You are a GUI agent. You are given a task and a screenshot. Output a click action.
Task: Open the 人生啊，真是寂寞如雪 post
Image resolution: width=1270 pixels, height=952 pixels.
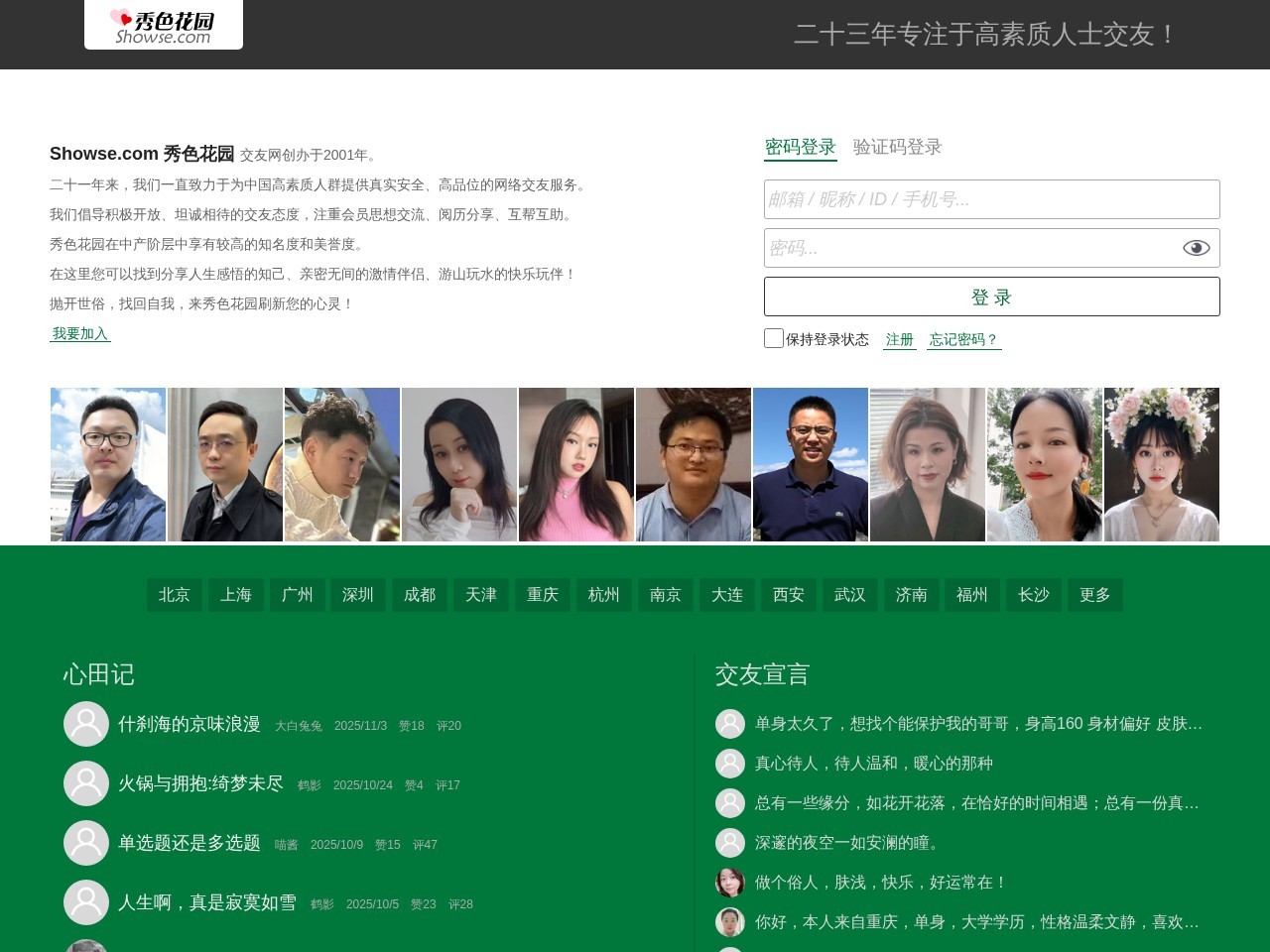tap(207, 902)
